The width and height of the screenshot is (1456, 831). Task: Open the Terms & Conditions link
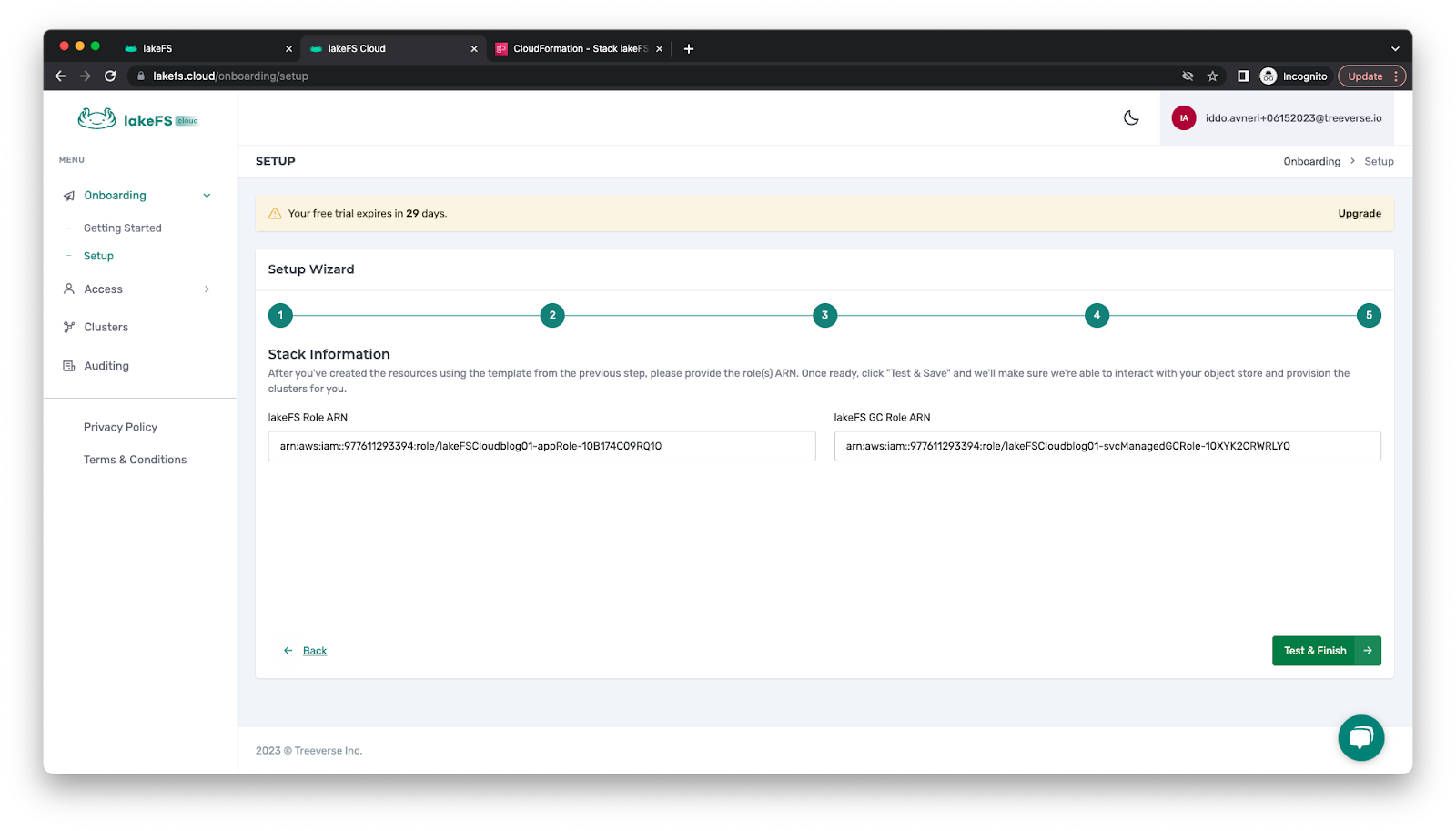(x=135, y=460)
